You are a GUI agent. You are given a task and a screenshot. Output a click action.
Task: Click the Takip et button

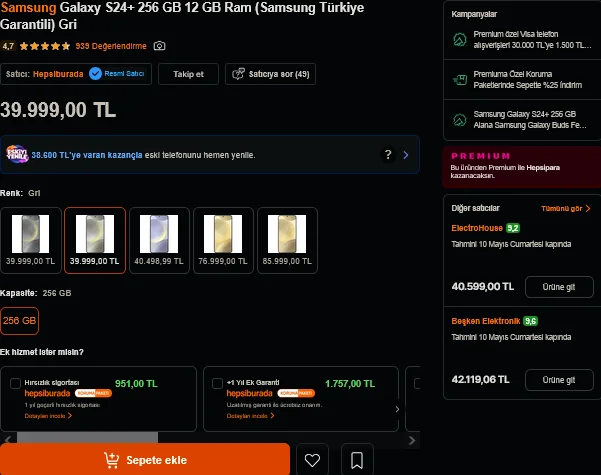click(188, 74)
